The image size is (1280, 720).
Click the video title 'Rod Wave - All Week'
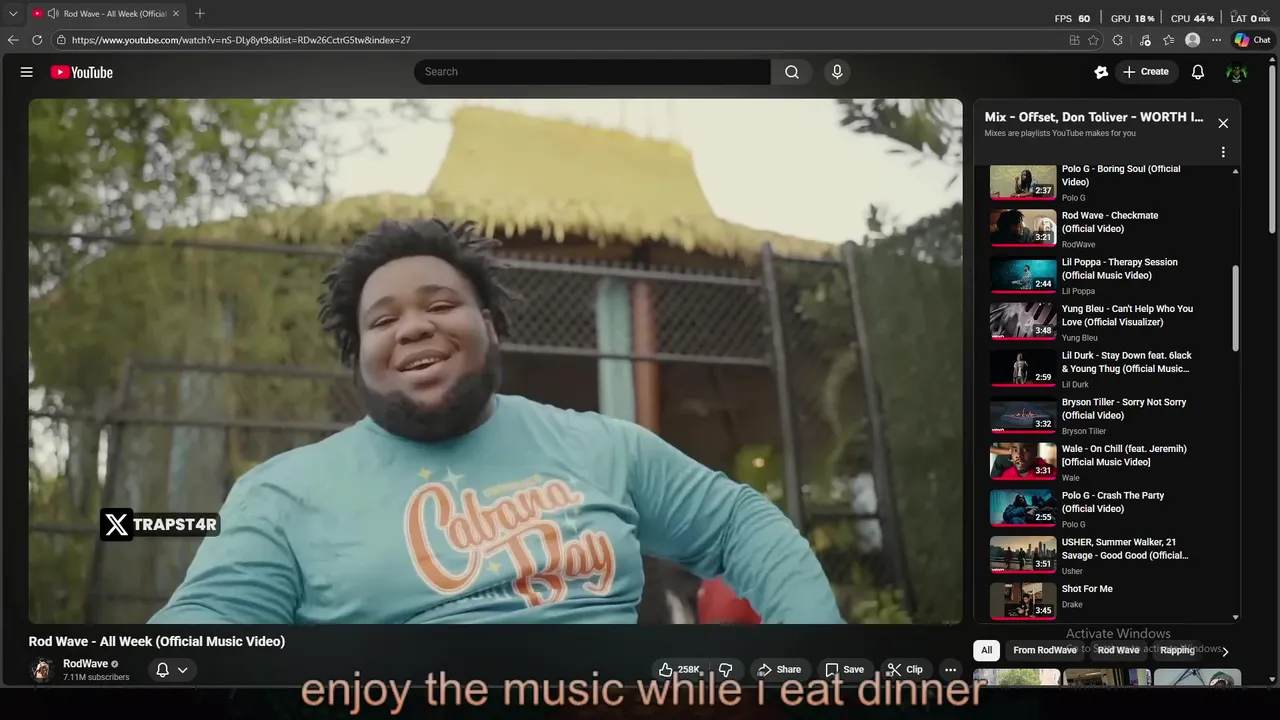[157, 641]
